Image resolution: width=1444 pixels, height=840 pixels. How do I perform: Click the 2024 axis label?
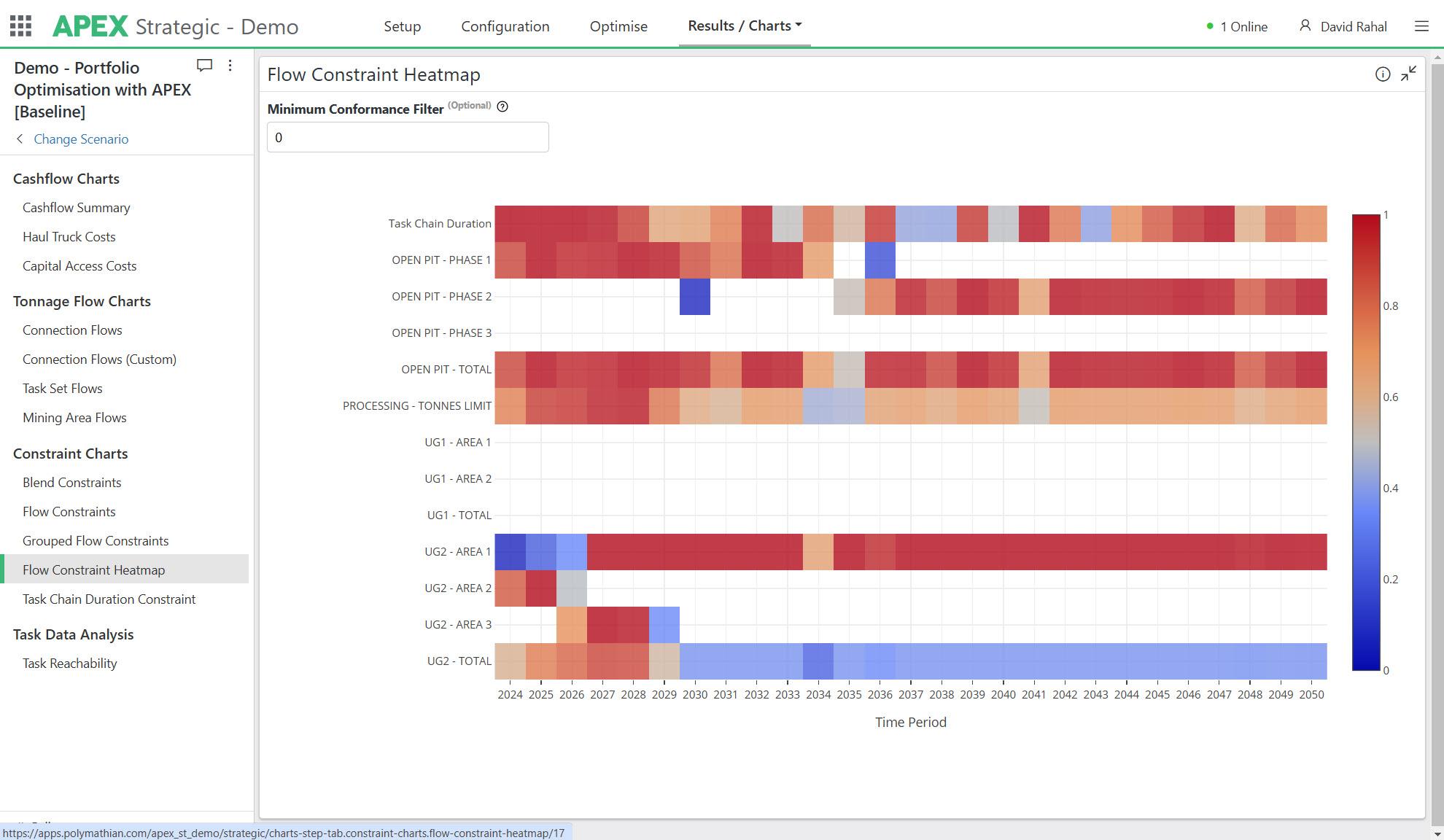coord(510,695)
